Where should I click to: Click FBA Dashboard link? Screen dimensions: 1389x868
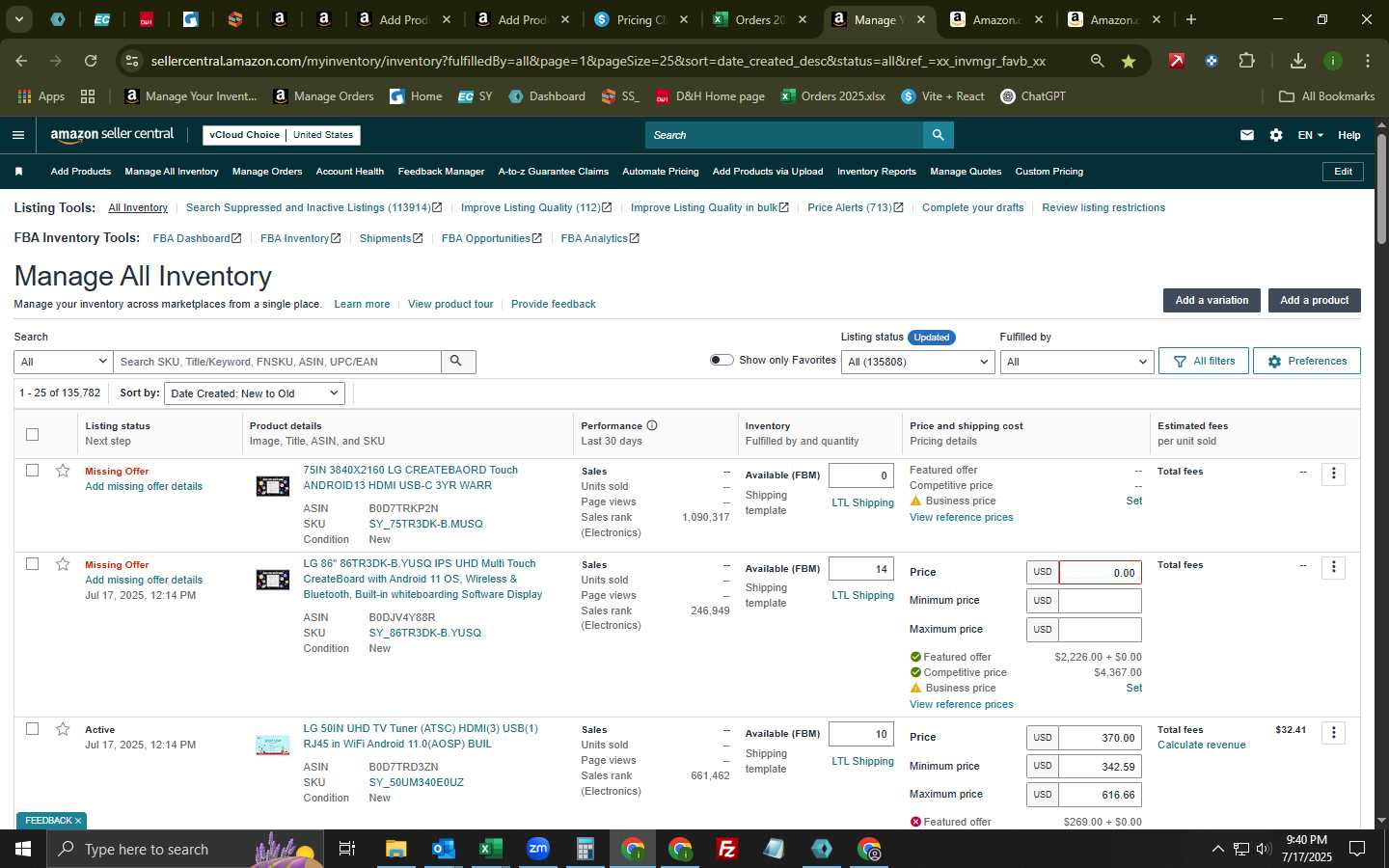[x=197, y=238]
